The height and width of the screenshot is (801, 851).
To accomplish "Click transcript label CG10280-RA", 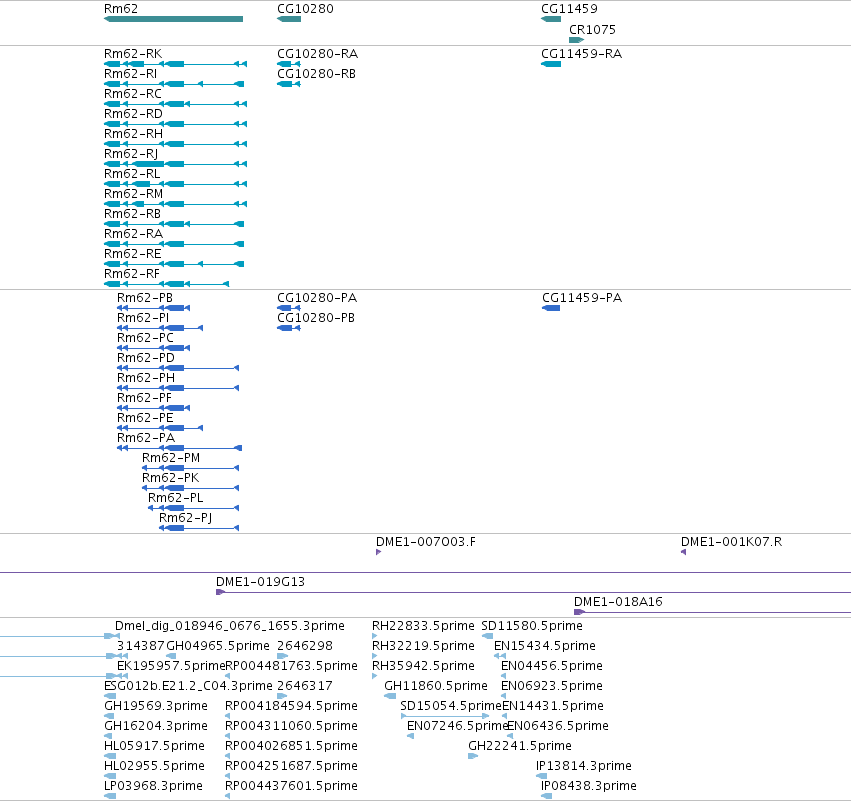I will pos(317,54).
